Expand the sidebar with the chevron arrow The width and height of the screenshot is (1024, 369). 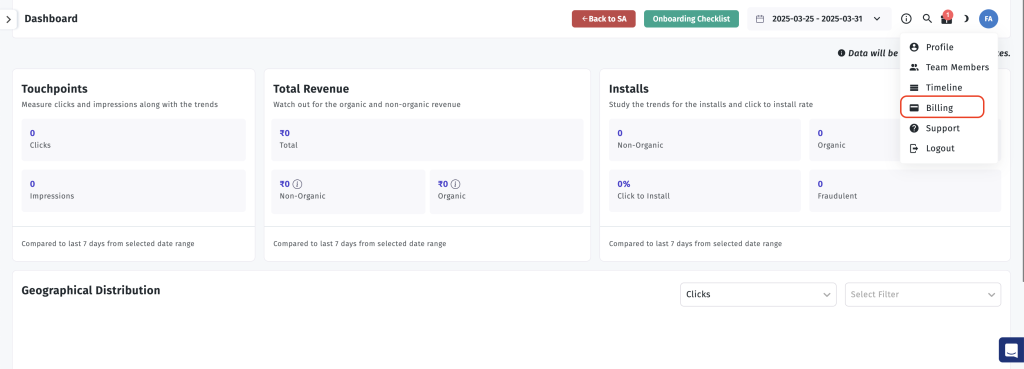(x=8, y=20)
